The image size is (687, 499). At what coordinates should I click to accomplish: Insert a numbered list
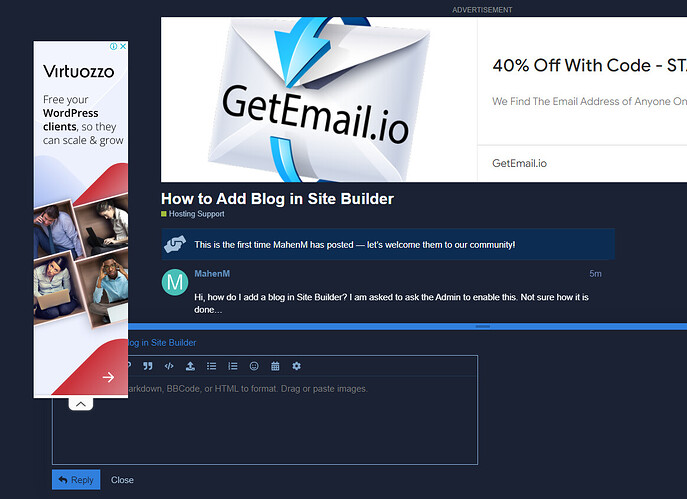coord(233,366)
